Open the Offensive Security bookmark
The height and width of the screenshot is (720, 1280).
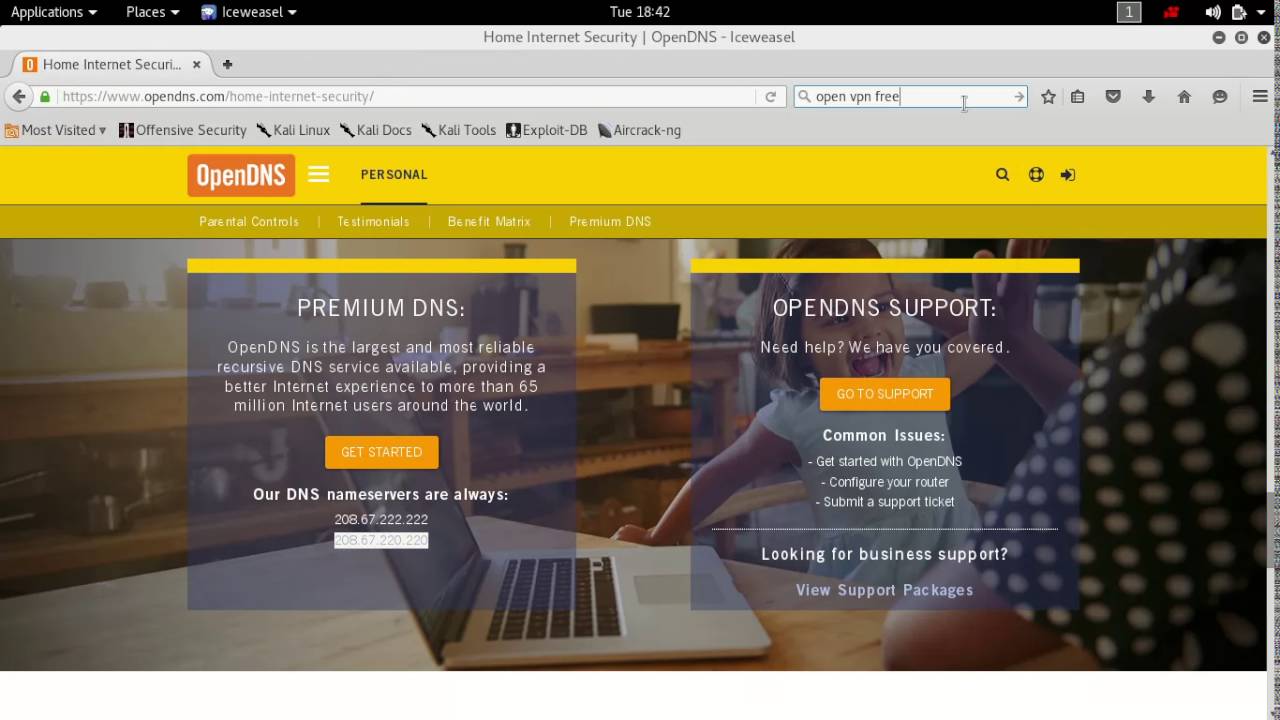pyautogui.click(x=182, y=130)
